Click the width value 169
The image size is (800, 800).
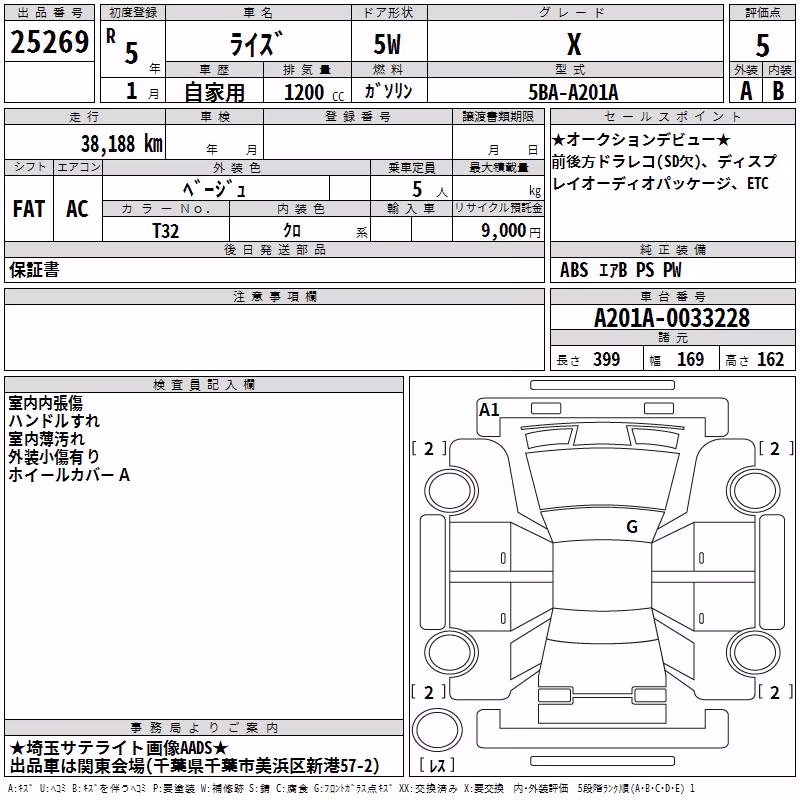pos(690,359)
